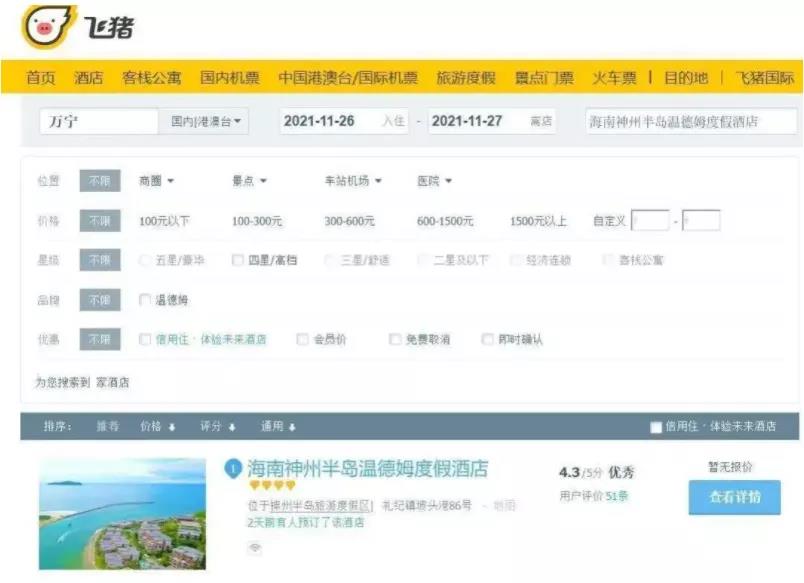Click the 万宁 destination field
Viewport: 804px width, 583px height.
(99, 122)
